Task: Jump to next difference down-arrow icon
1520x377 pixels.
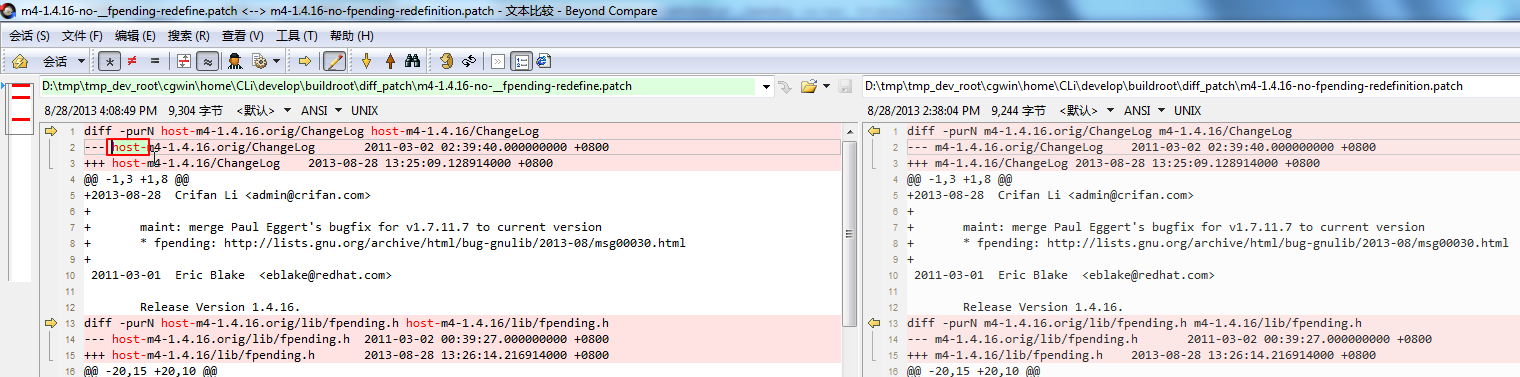Action: pyautogui.click(x=366, y=61)
